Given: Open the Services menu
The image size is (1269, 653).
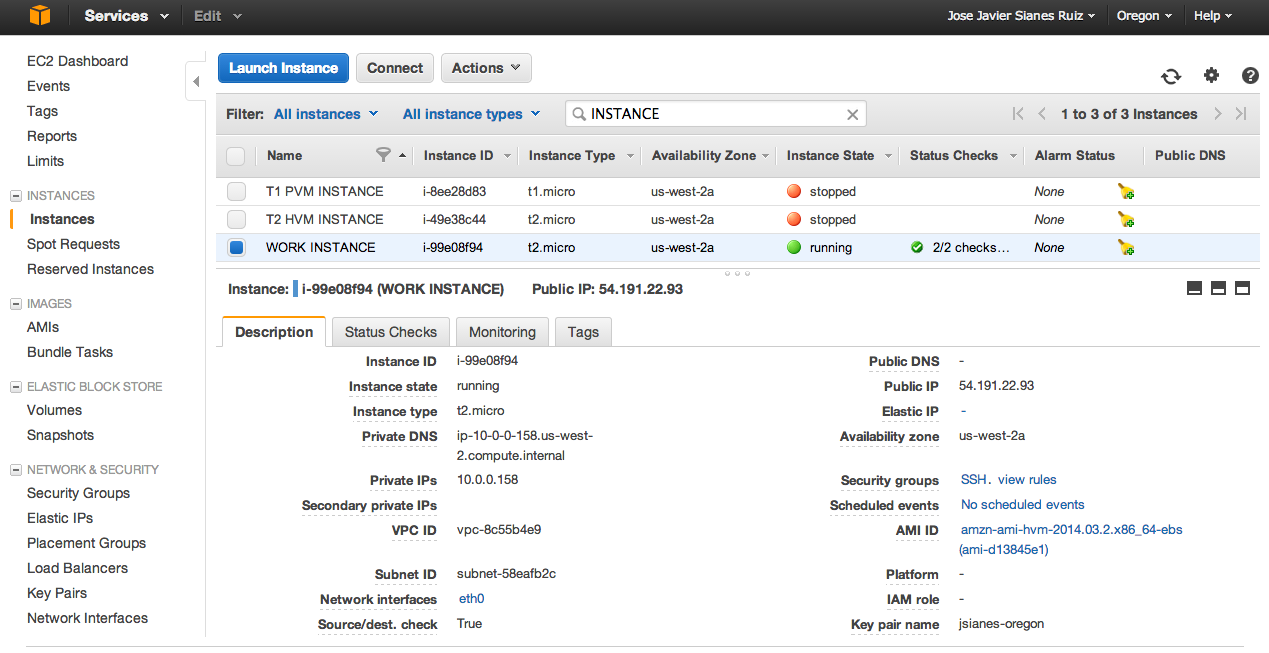Looking at the screenshot, I should 126,16.
